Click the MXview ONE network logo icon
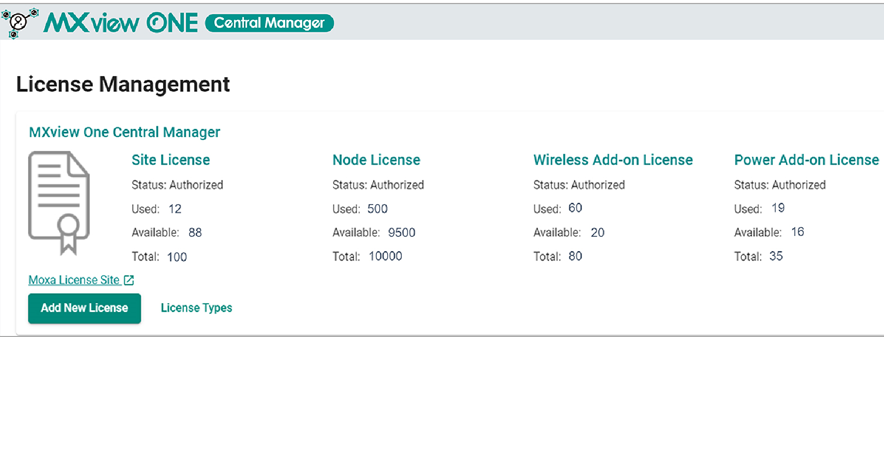Screen dimensions: 884x468 tap(20, 23)
